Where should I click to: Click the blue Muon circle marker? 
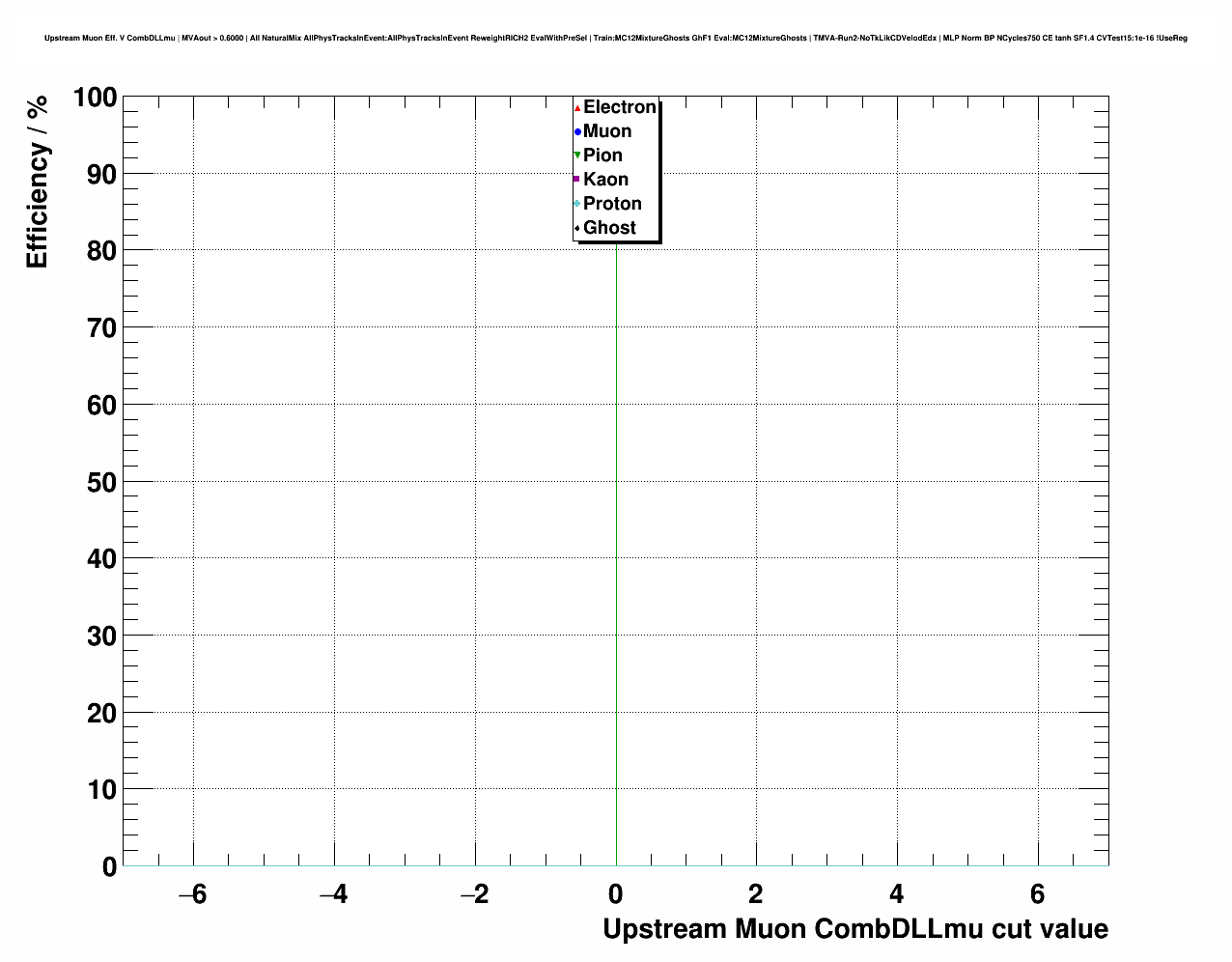577,132
